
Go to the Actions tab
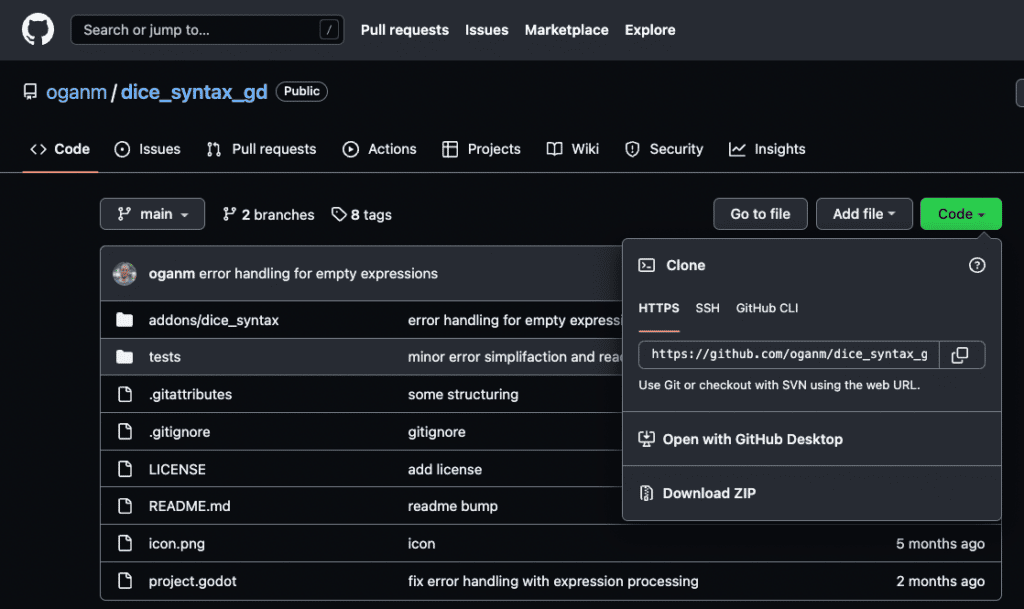tap(379, 149)
